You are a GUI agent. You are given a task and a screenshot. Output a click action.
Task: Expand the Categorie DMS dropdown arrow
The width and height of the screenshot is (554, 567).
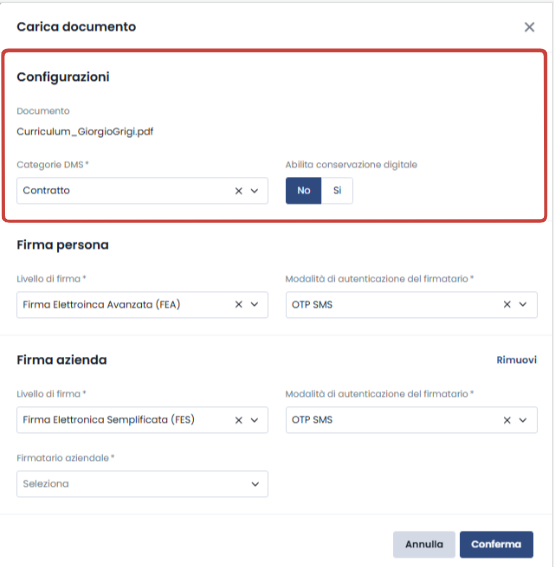click(x=255, y=191)
